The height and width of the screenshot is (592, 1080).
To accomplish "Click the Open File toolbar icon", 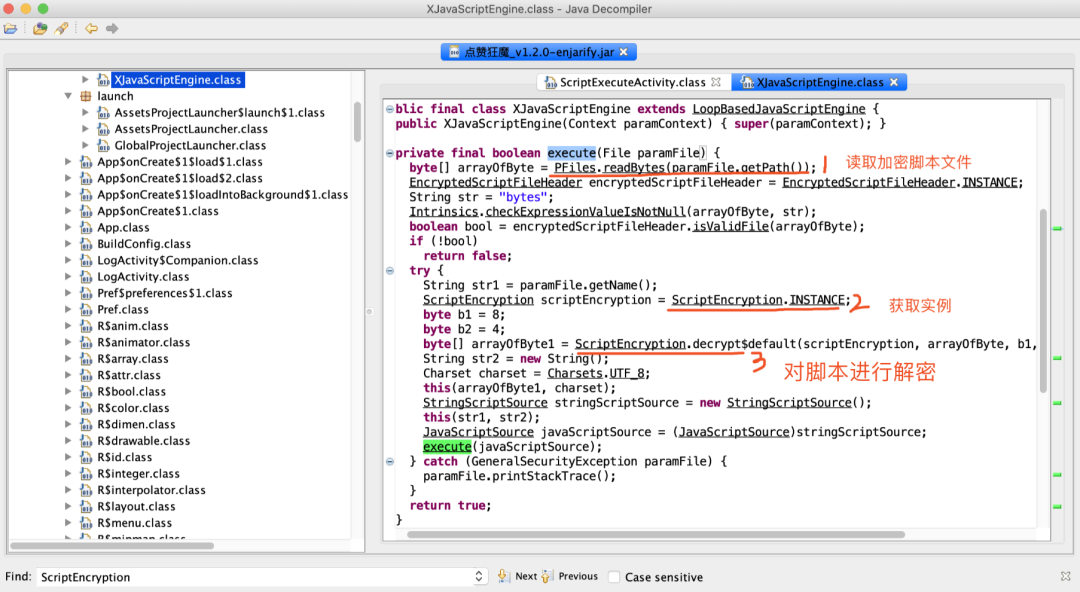I will tap(10, 28).
